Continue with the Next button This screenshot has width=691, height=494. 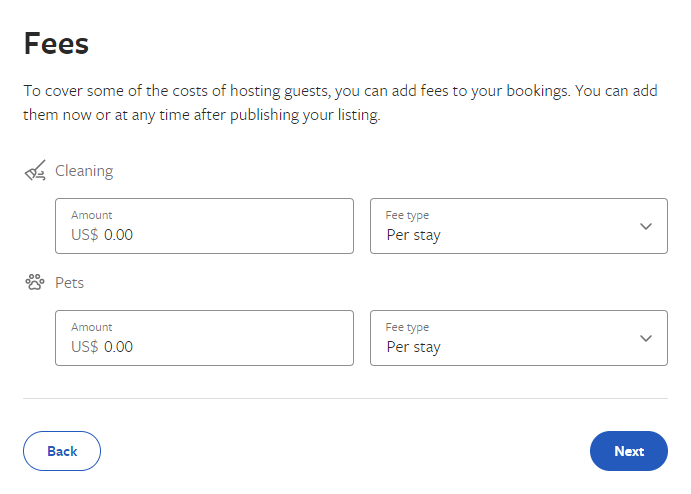pos(629,451)
